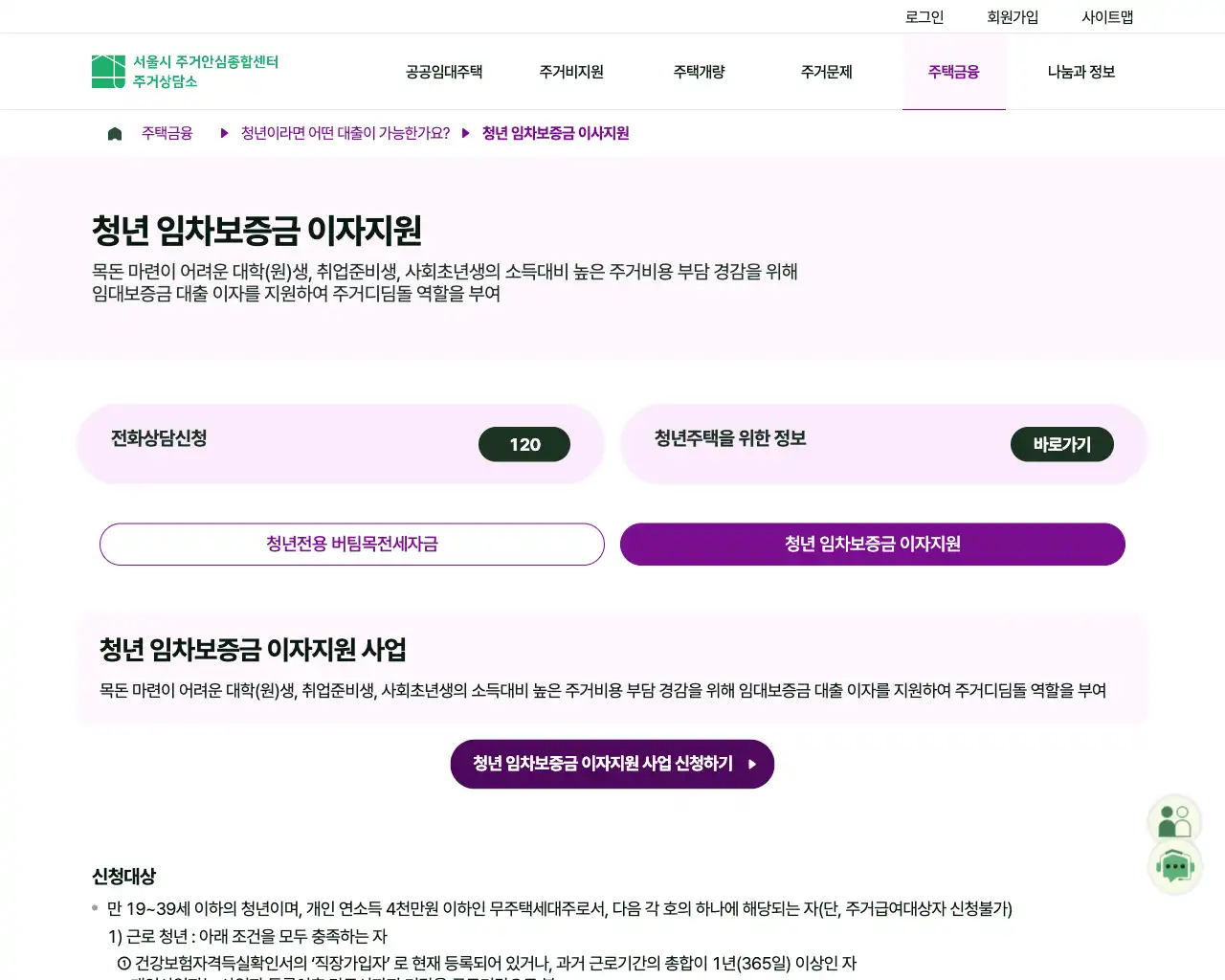Click the home icon in the breadcrumb
Screen dimensions: 1225x980
click(x=114, y=132)
